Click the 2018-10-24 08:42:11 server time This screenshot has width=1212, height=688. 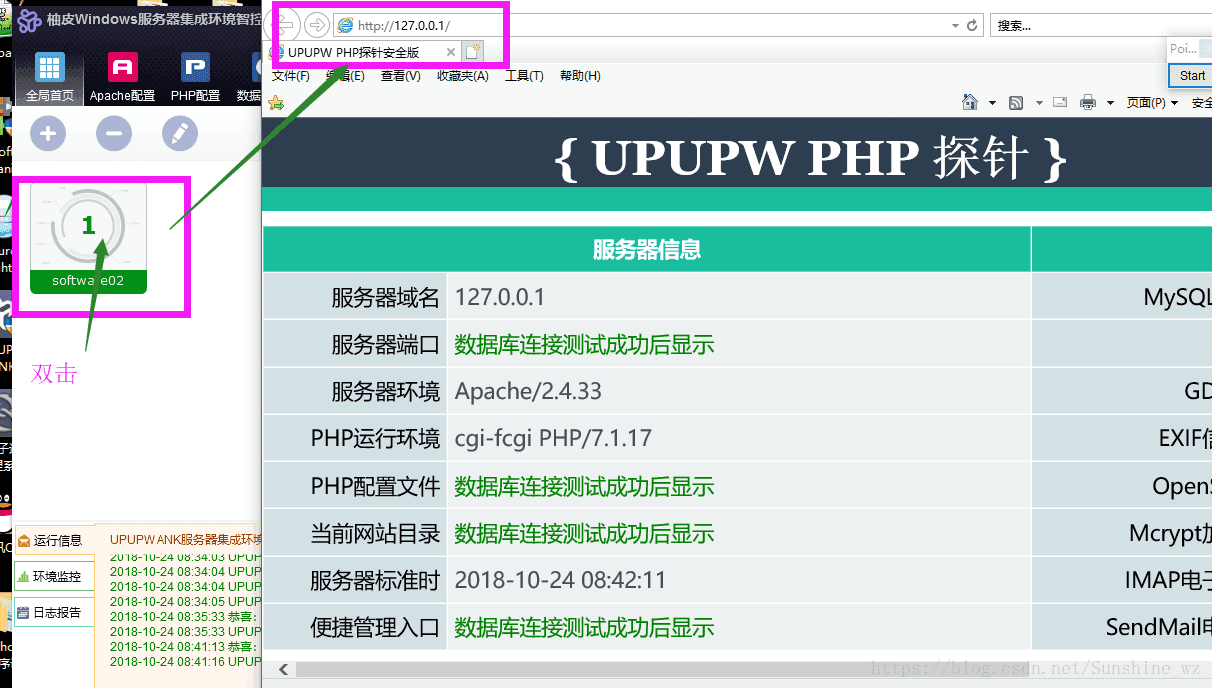click(x=560, y=580)
